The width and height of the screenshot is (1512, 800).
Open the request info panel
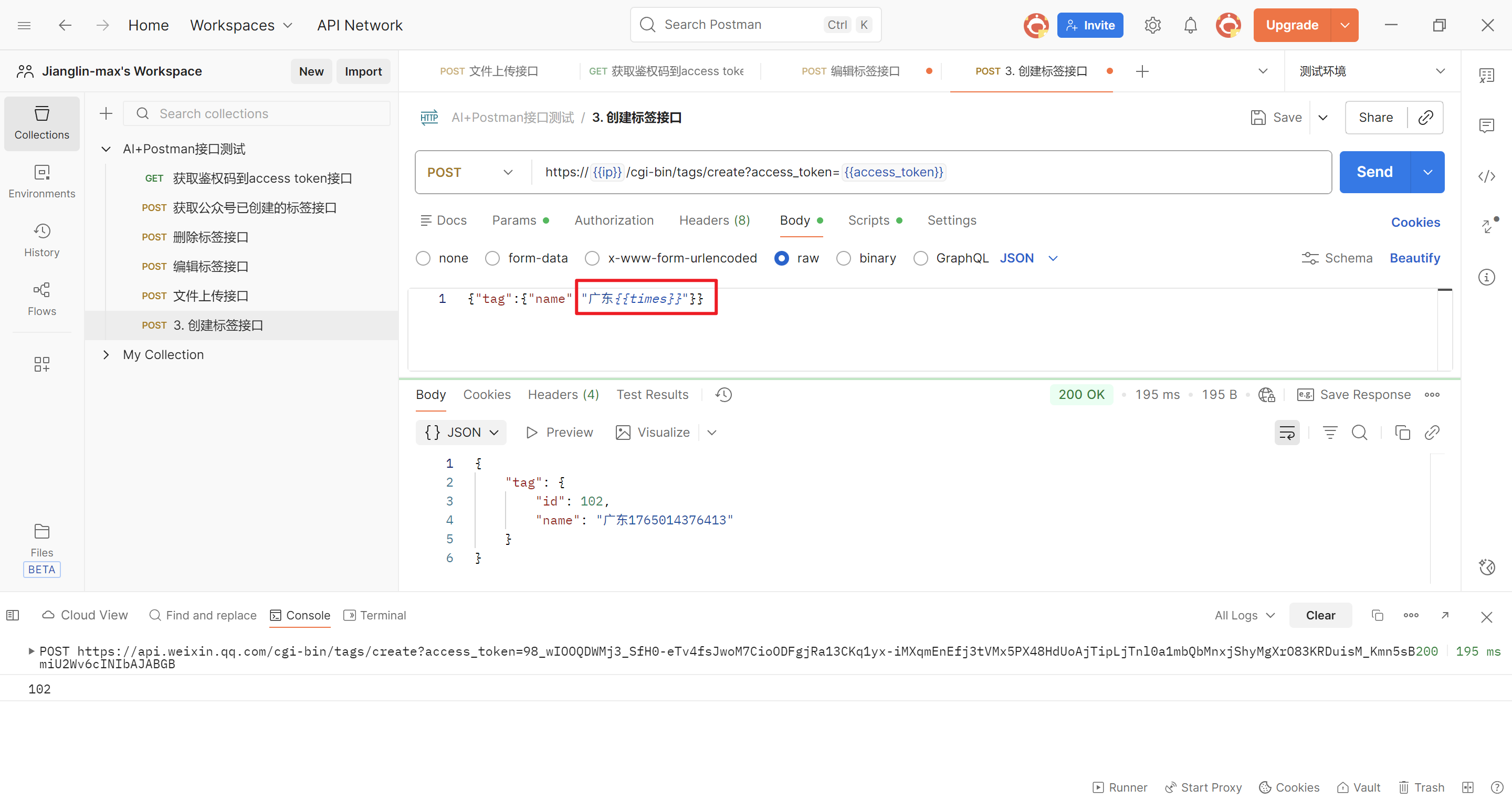[x=1486, y=277]
